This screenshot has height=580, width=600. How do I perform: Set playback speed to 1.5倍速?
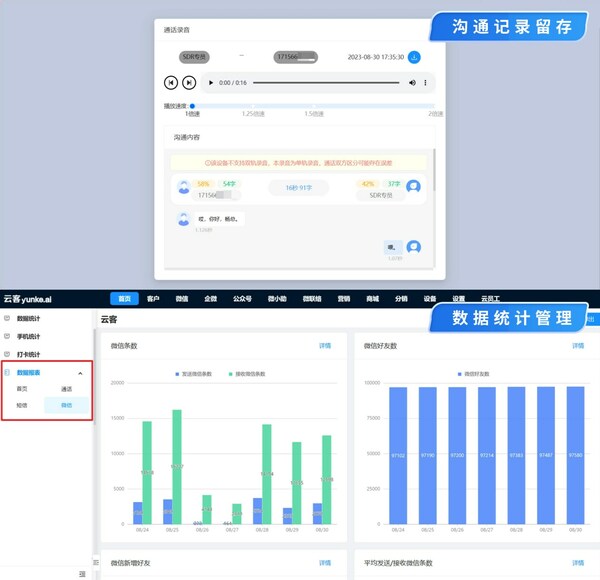point(314,114)
